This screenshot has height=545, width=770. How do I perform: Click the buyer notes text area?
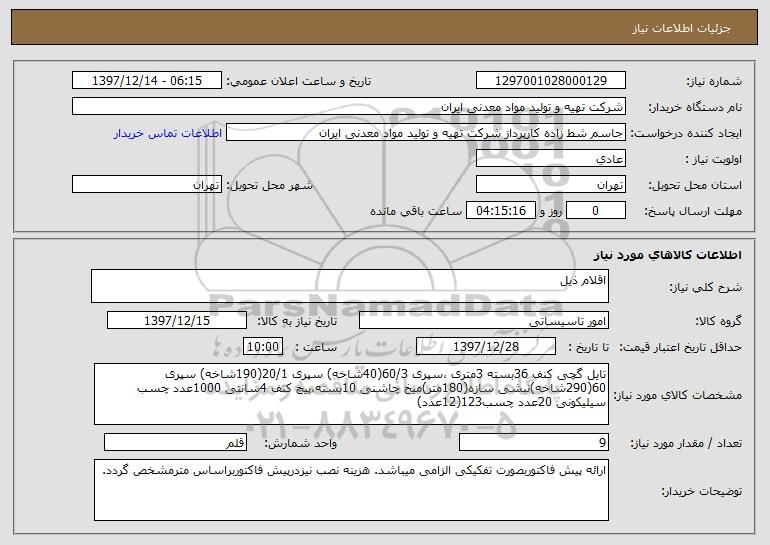[351, 490]
